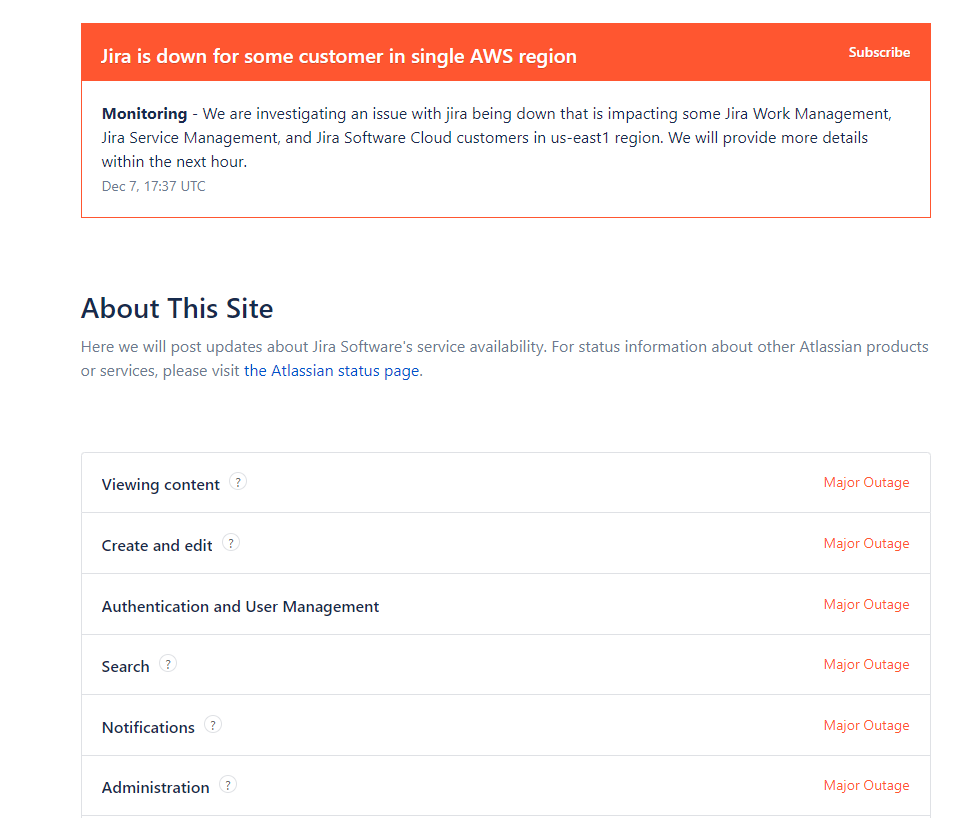972x818 pixels.
Task: Click the help icon next to Create and edit
Action: pos(231,543)
